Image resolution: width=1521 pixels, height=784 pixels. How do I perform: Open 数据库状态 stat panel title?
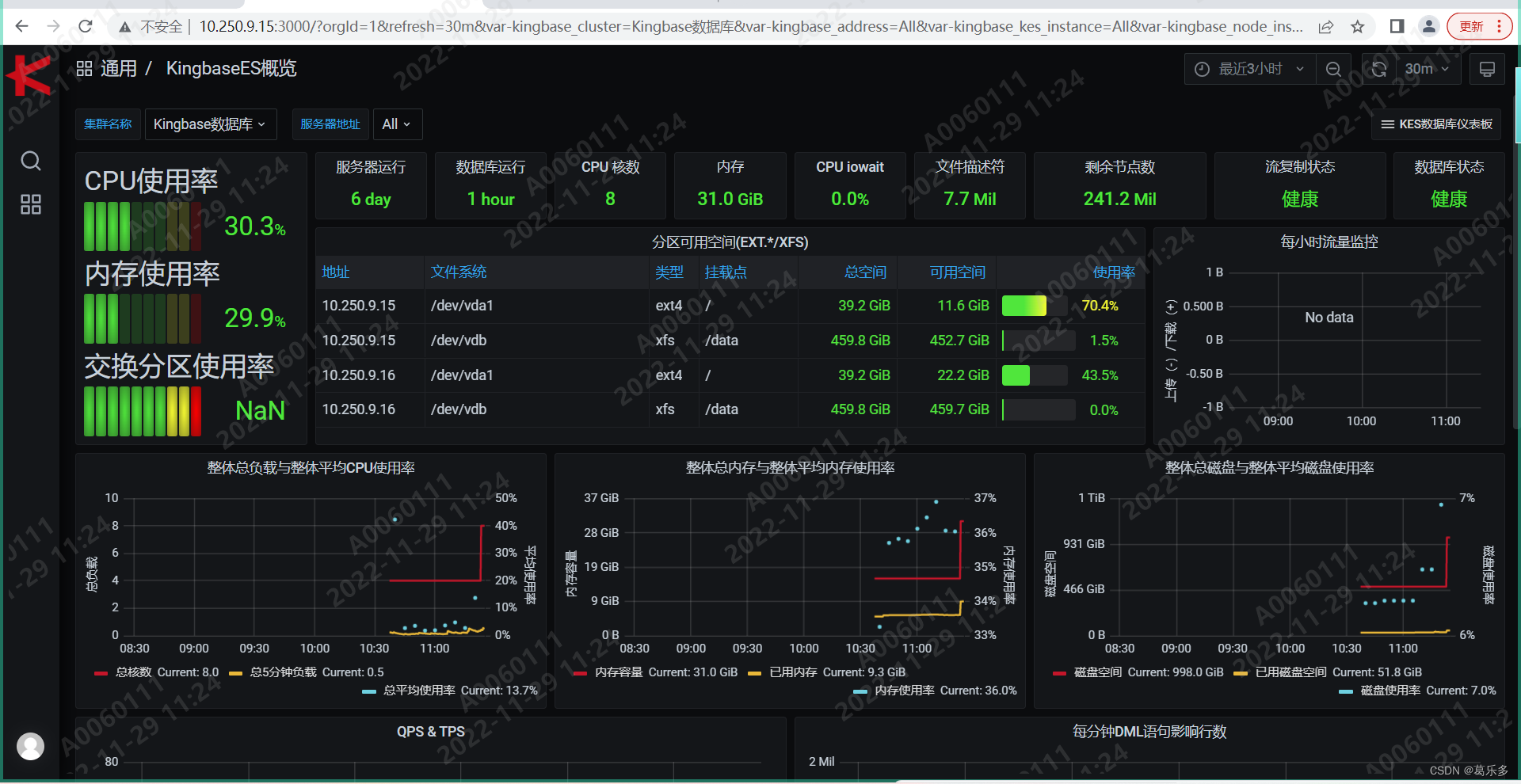[1449, 167]
